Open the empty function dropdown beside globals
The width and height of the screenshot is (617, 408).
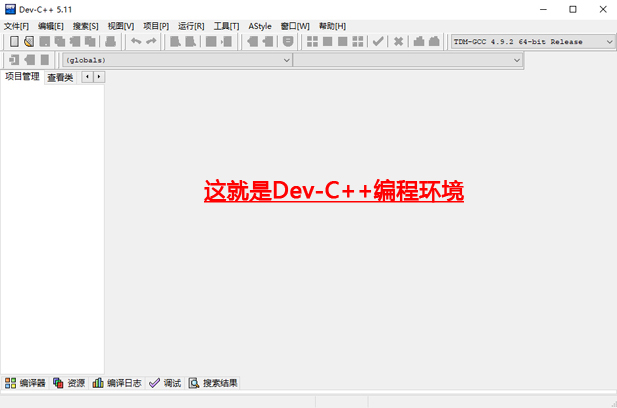pos(408,60)
